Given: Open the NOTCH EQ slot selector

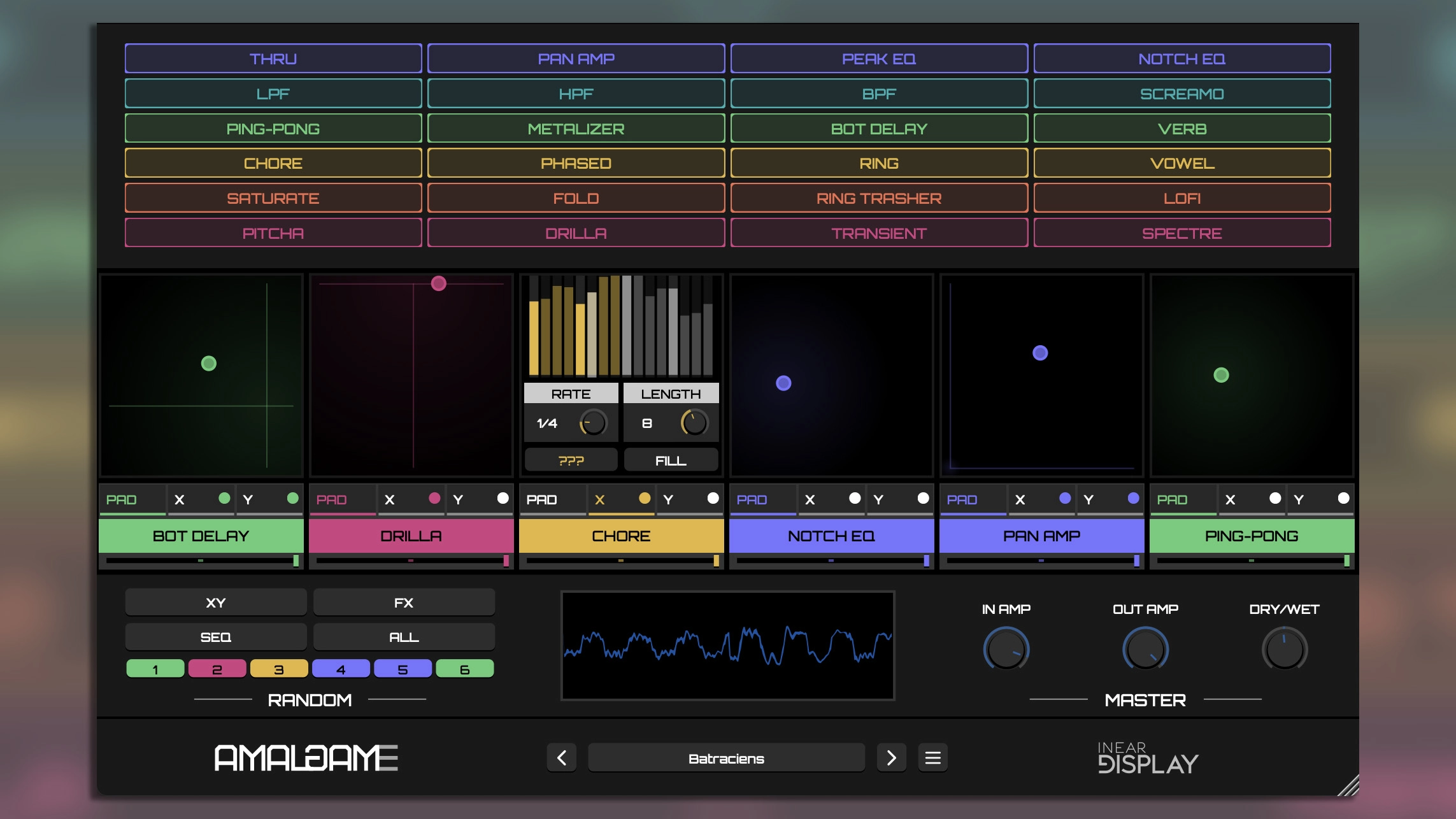Looking at the screenshot, I should tap(831, 536).
